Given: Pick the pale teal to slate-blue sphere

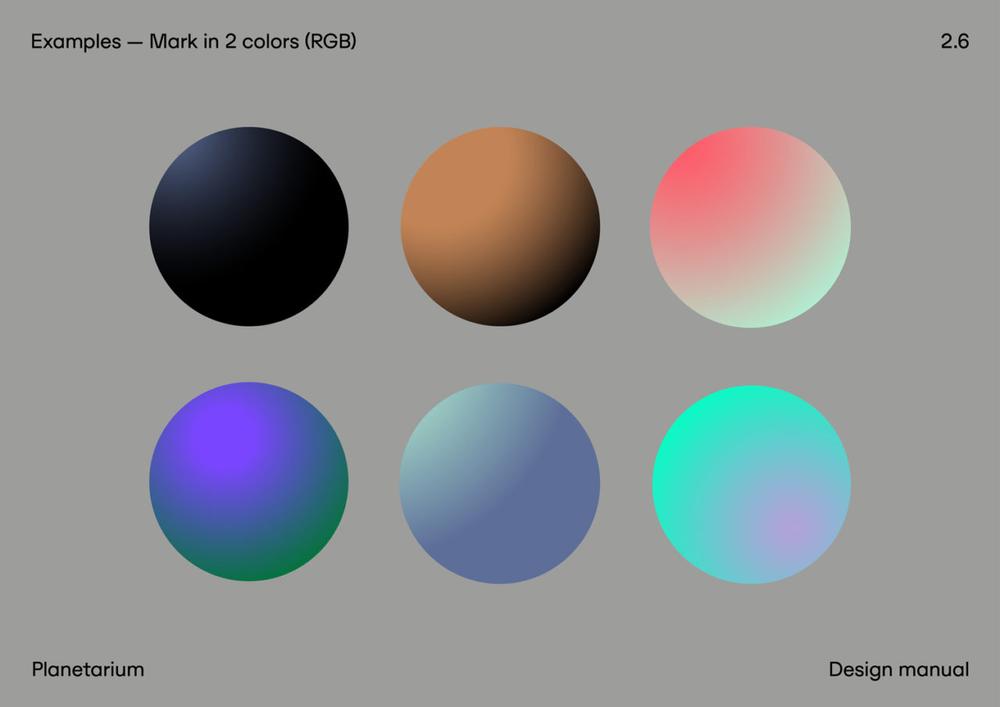Looking at the screenshot, I should click(x=500, y=483).
